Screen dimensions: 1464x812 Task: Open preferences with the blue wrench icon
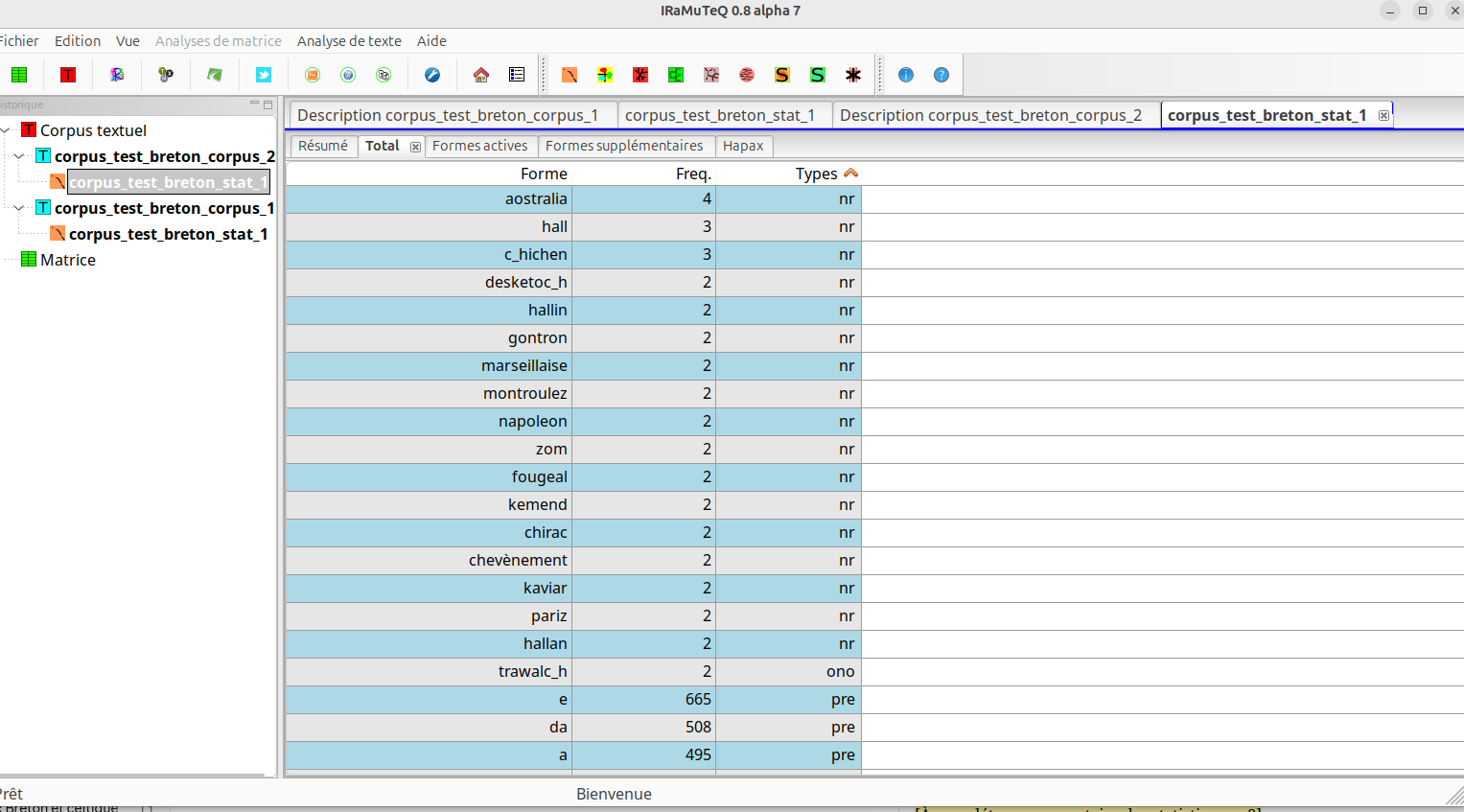(432, 75)
